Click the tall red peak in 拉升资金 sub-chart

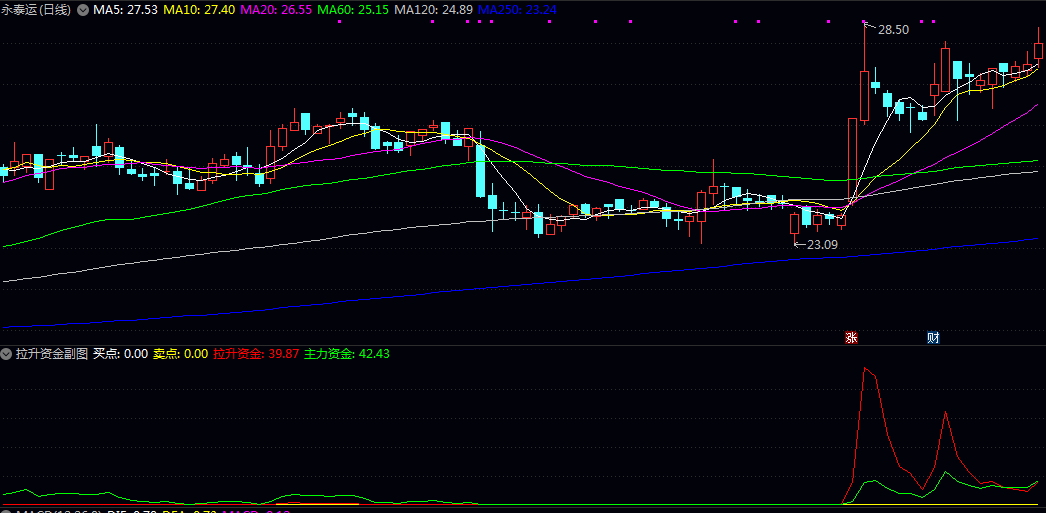tap(866, 370)
